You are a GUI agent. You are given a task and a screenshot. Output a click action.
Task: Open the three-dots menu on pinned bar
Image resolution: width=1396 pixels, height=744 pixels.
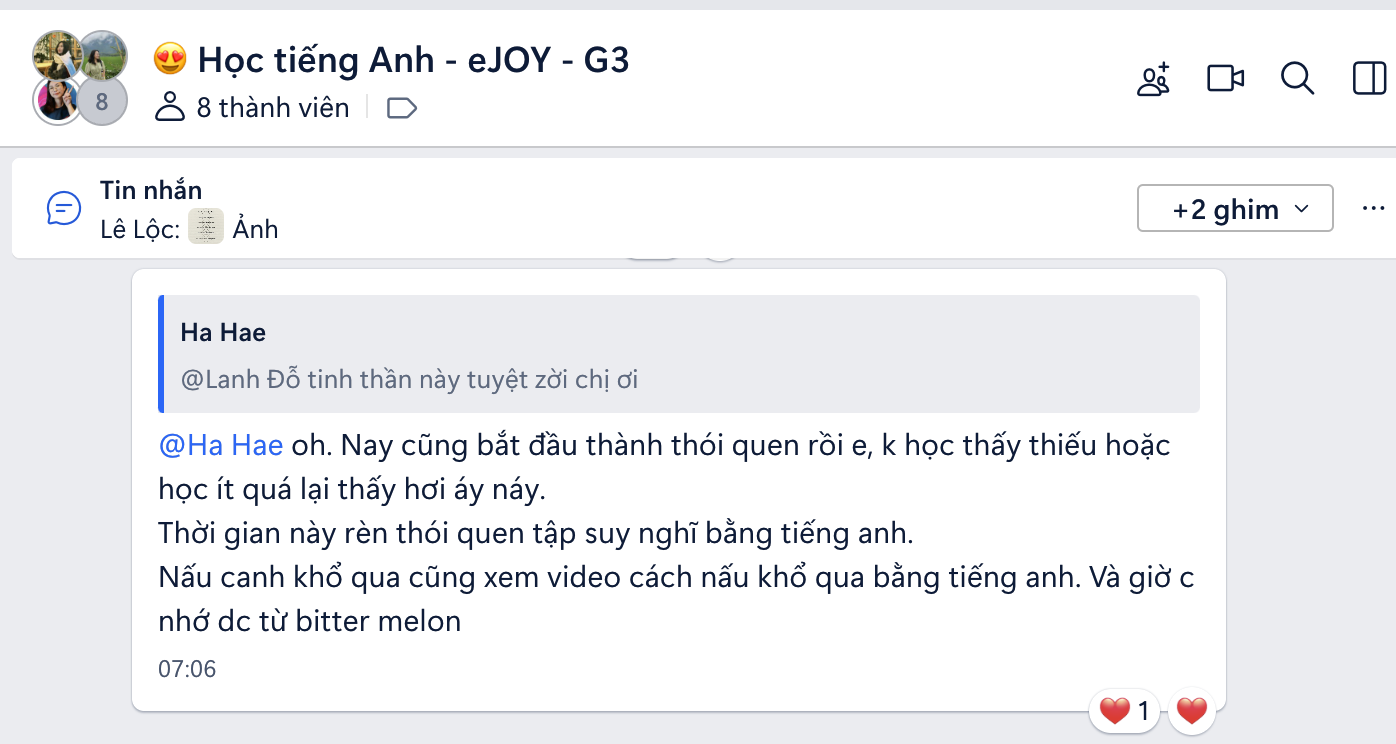1373,209
